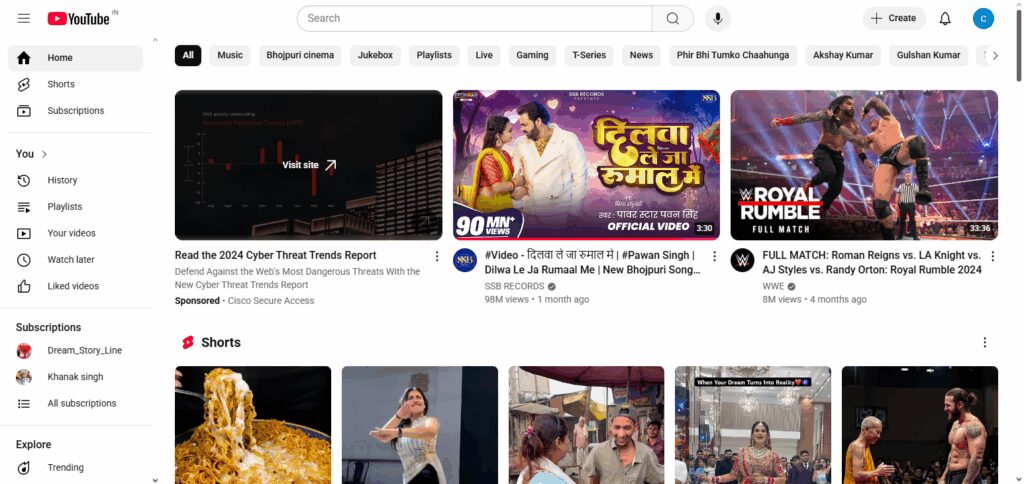The width and height of the screenshot is (1024, 484).
Task: Open options menu for WWE video
Action: (x=993, y=256)
